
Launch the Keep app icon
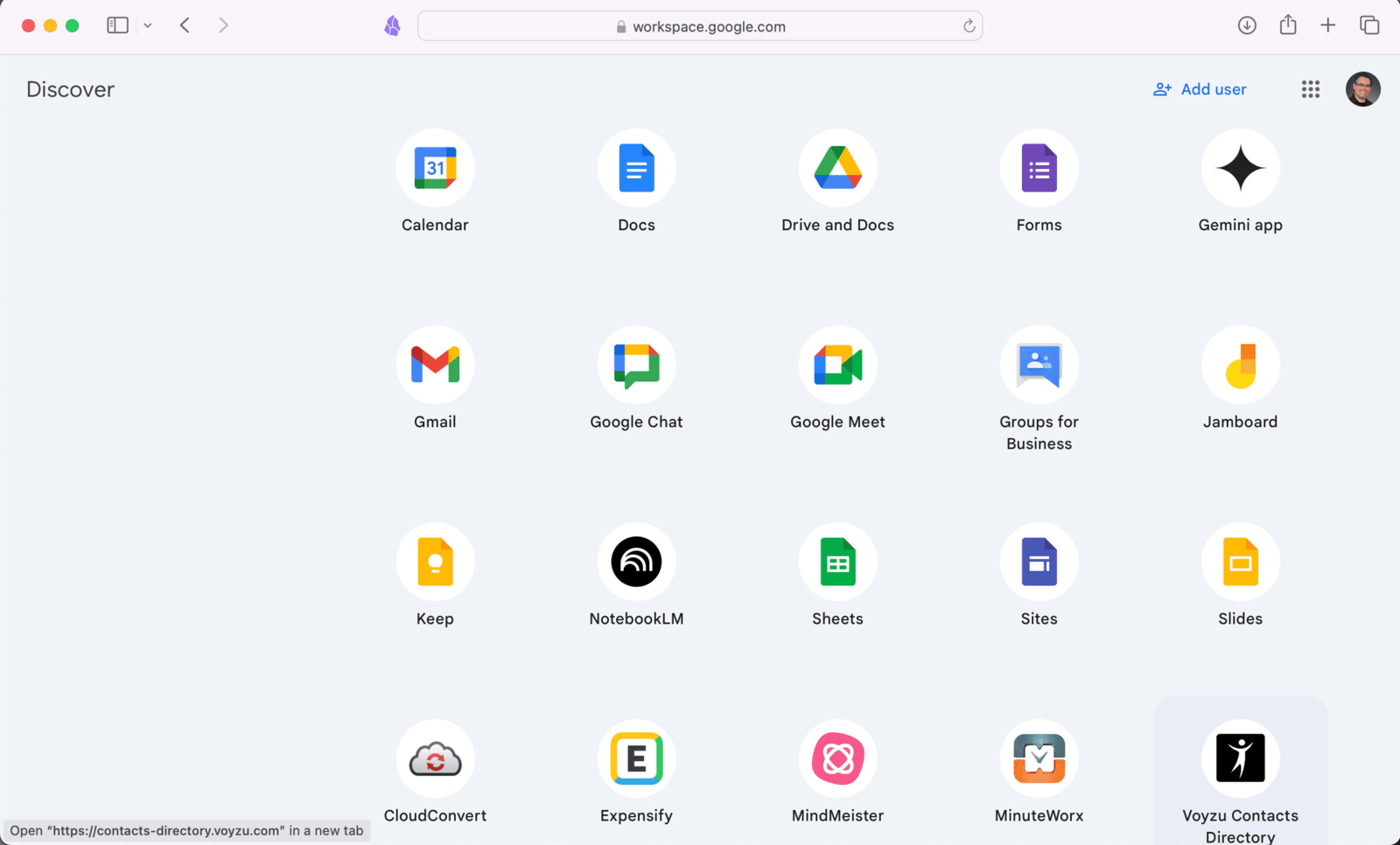coord(435,562)
